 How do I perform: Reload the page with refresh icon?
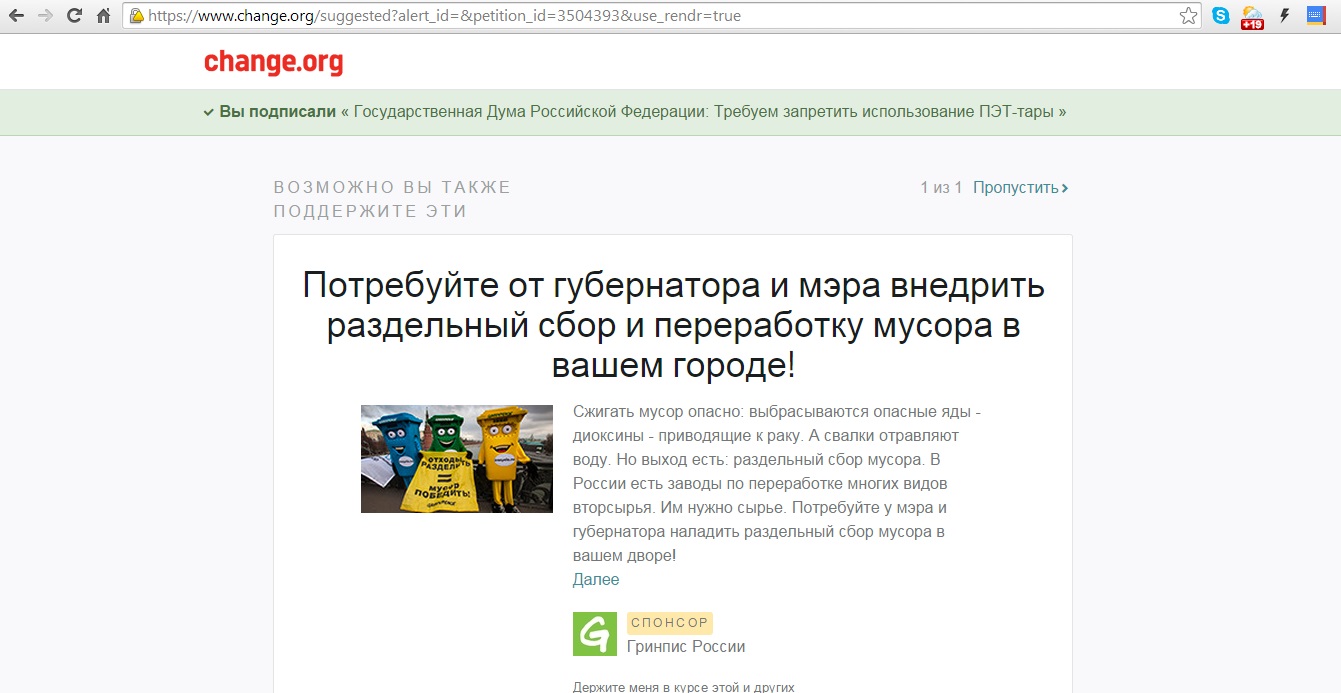(x=74, y=16)
